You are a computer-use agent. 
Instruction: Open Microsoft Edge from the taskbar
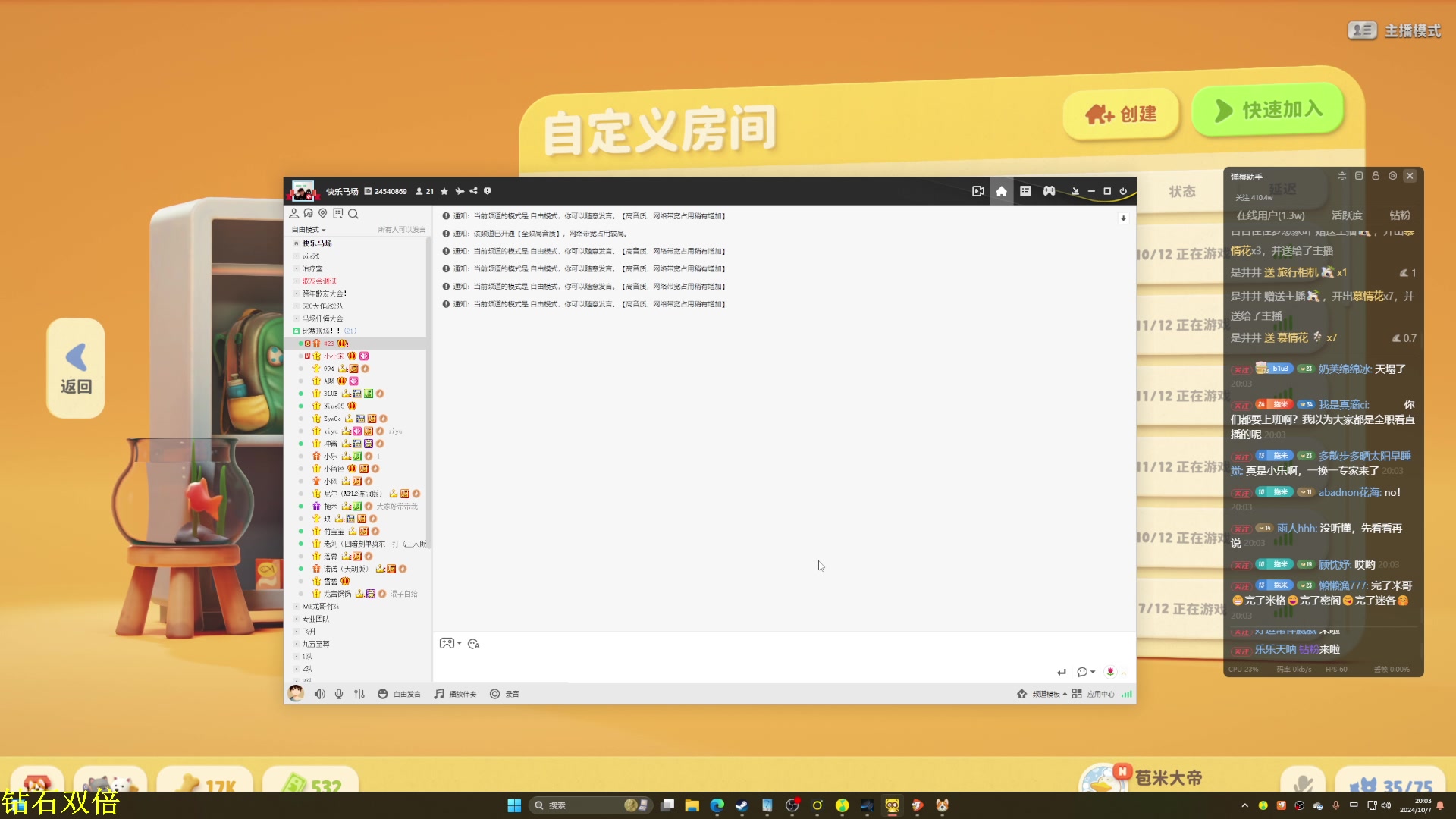click(717, 805)
